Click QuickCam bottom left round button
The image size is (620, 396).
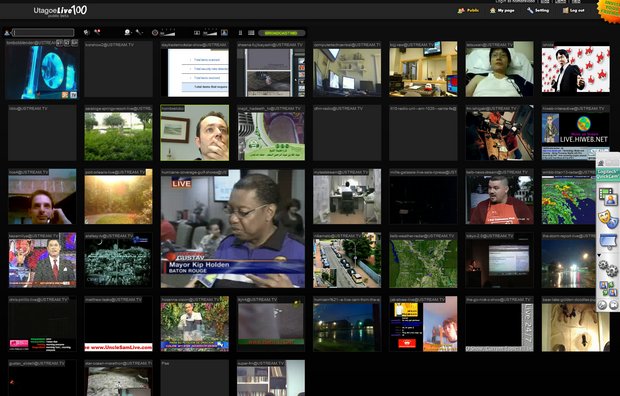pos(602,305)
